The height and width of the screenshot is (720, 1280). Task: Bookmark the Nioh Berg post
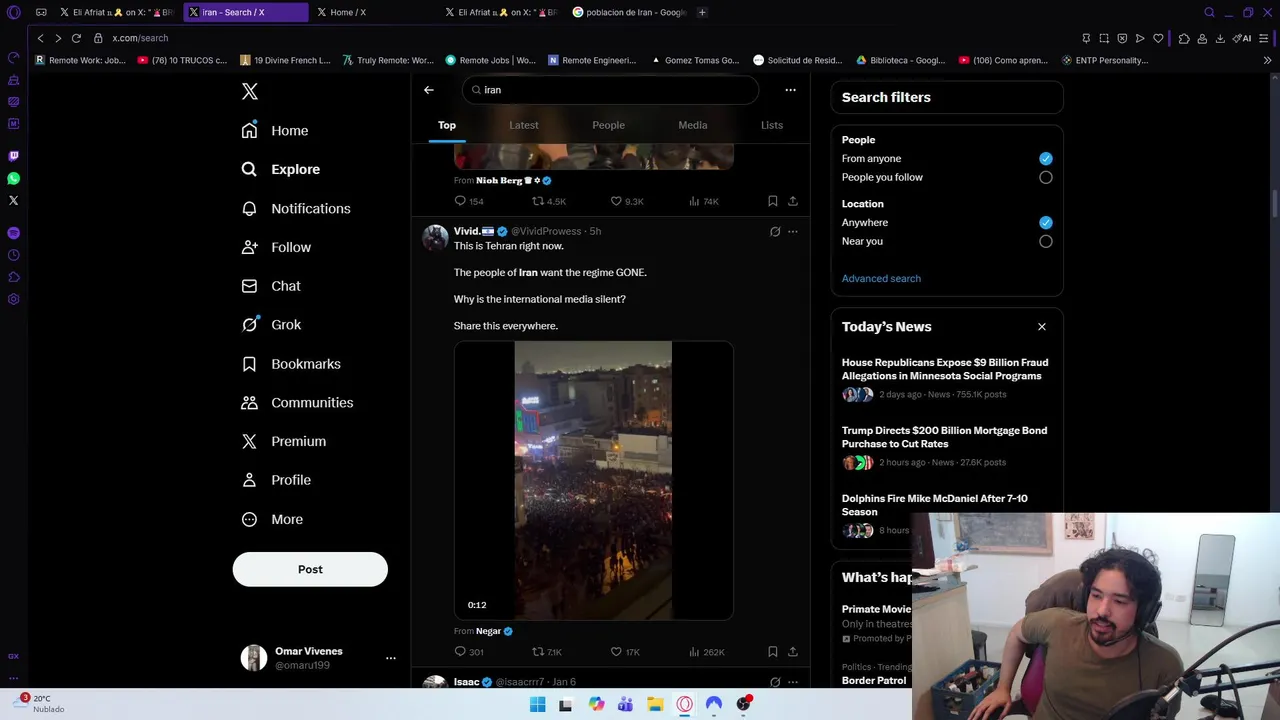[773, 201]
